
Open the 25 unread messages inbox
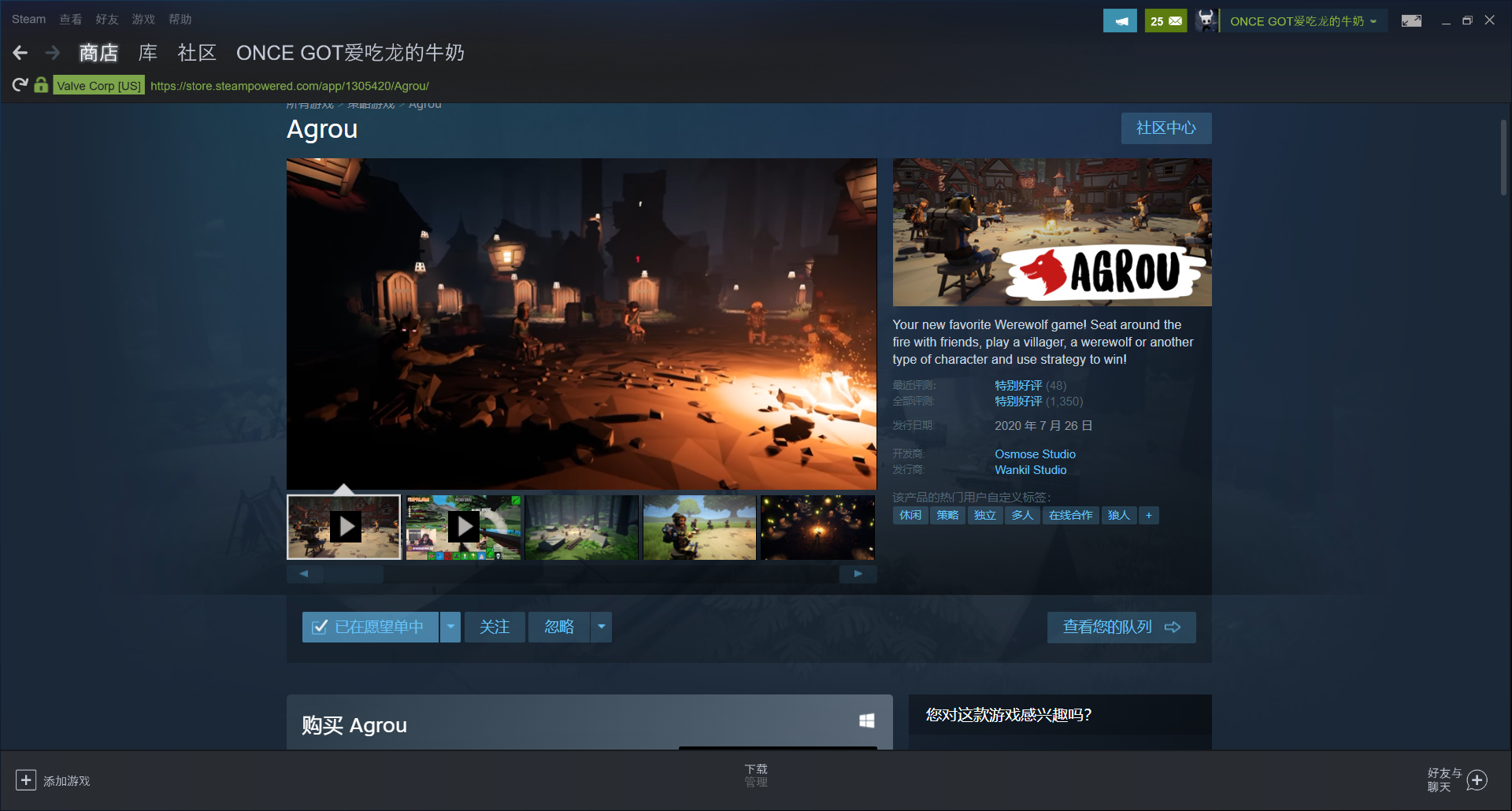(1165, 21)
